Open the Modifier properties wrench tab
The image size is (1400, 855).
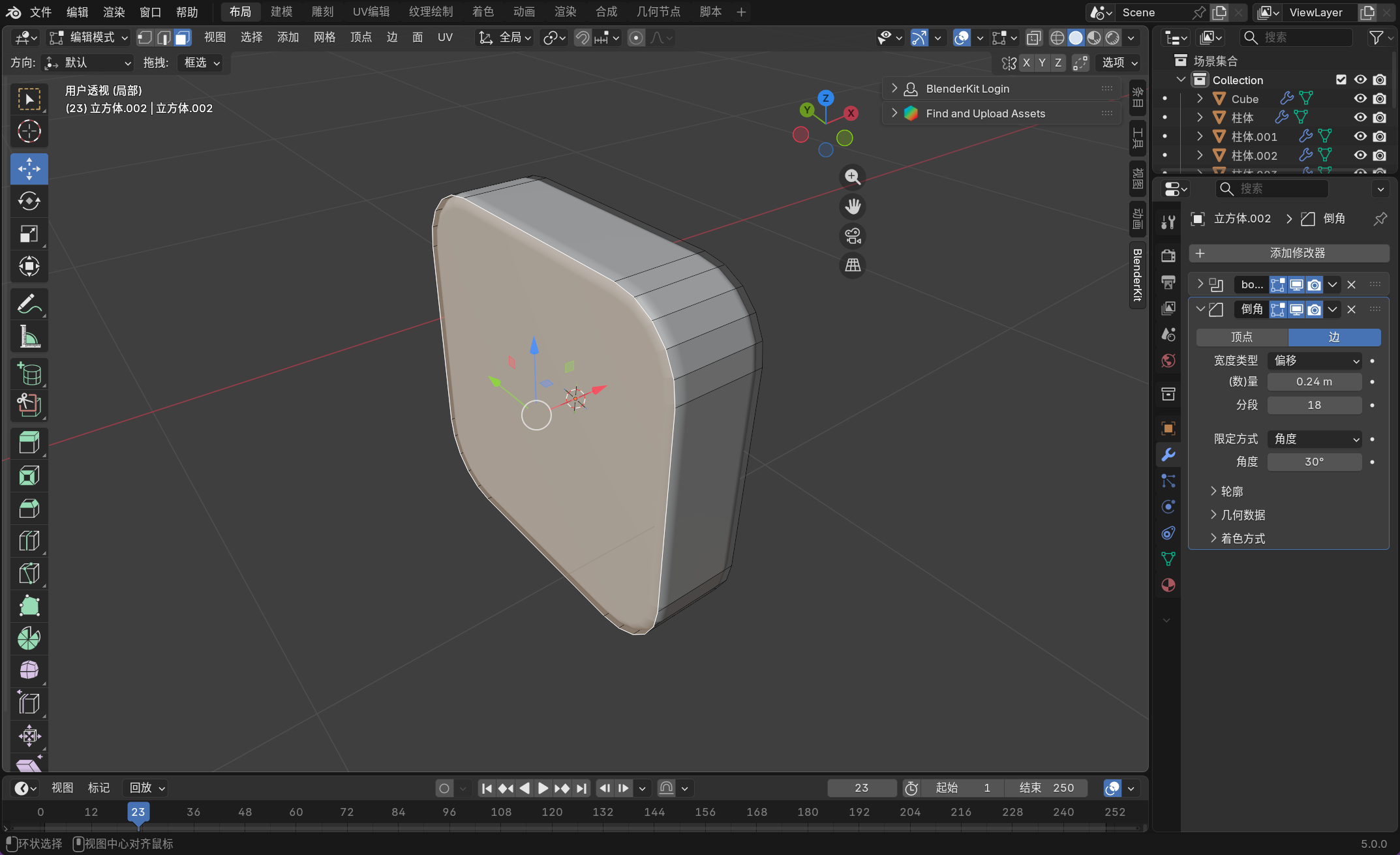1168,455
